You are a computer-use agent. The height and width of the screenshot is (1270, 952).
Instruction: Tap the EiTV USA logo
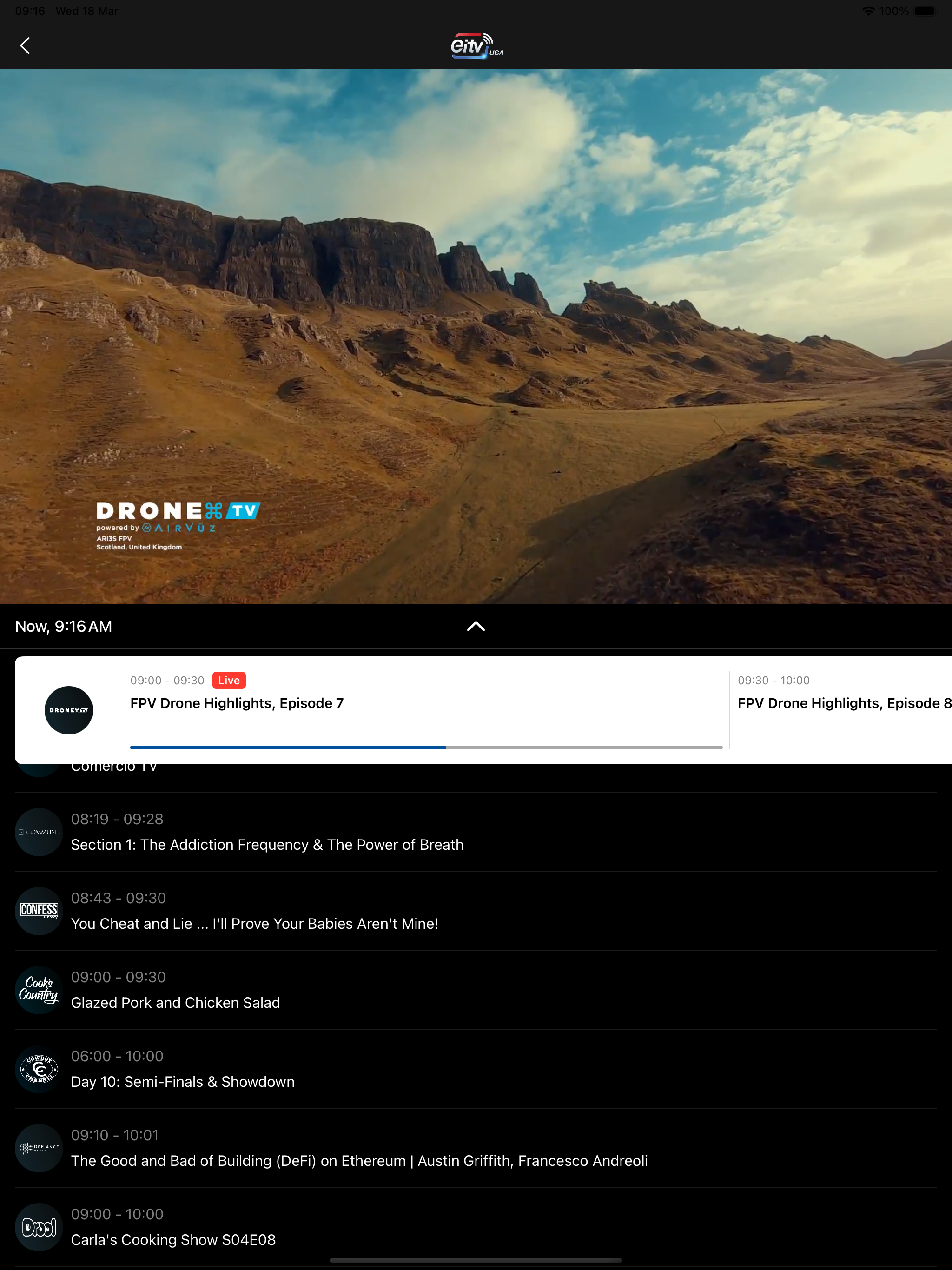click(476, 46)
